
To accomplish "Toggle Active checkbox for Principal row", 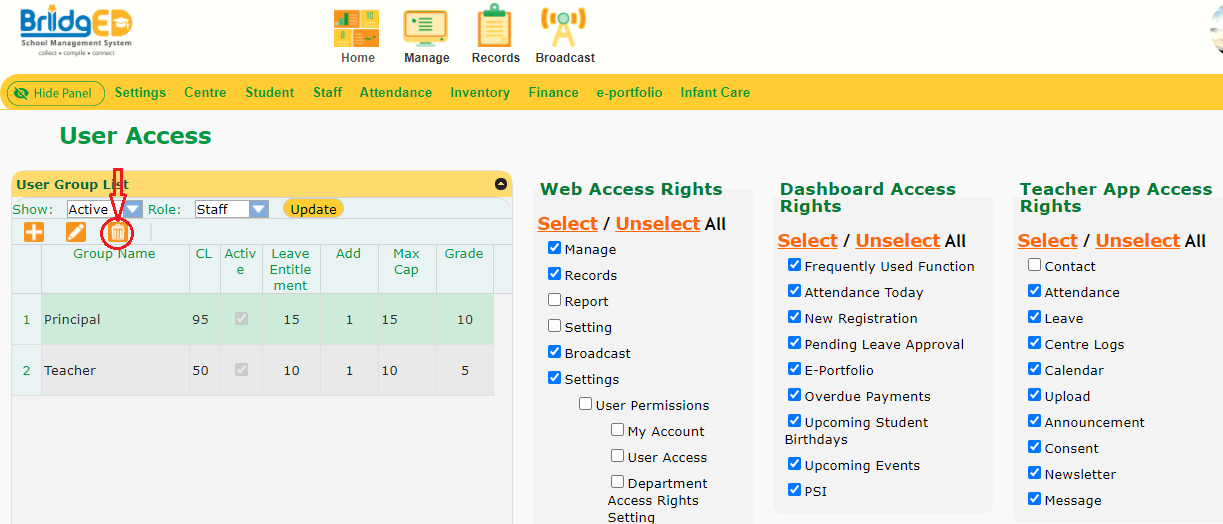I will tap(240, 319).
